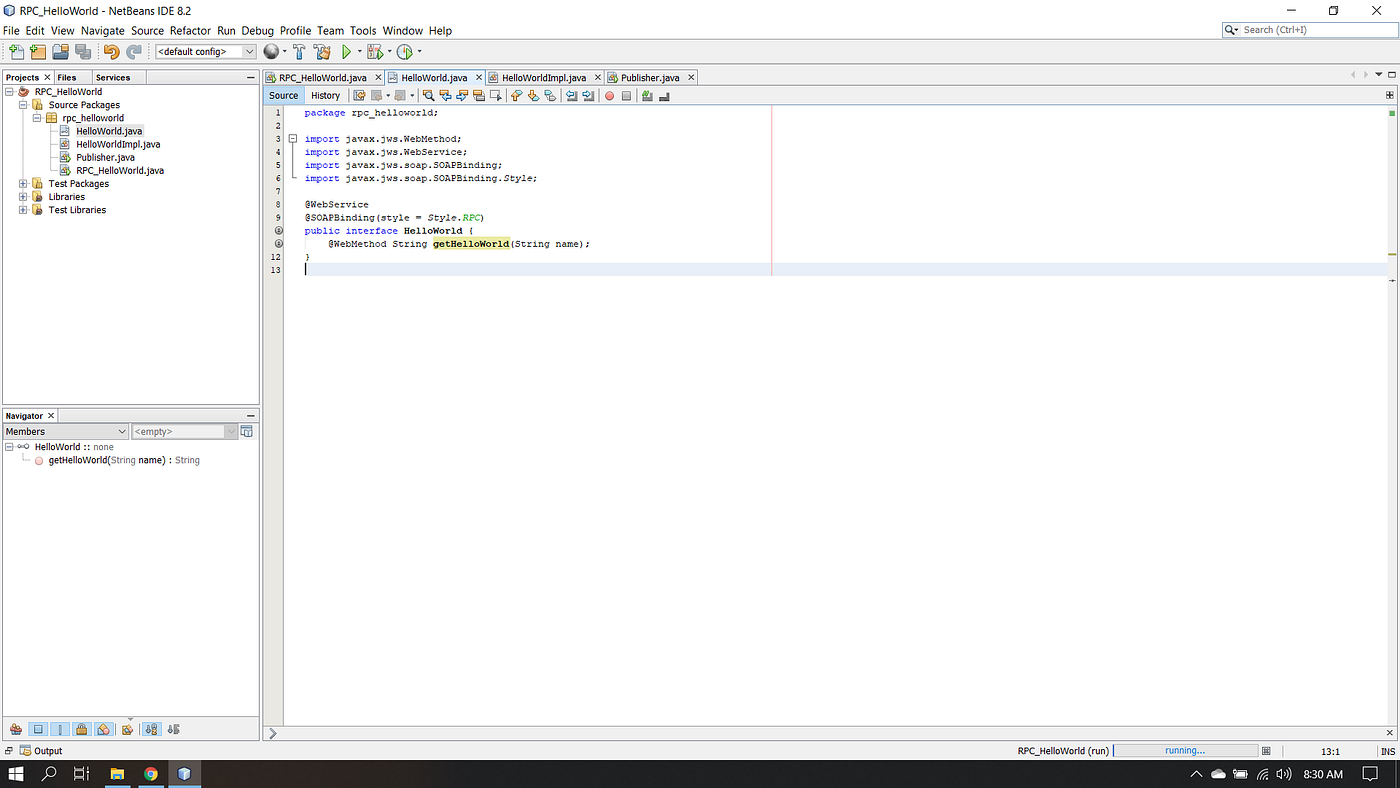Click the Shift Line Left icon
This screenshot has height=788, width=1400.
(571, 96)
